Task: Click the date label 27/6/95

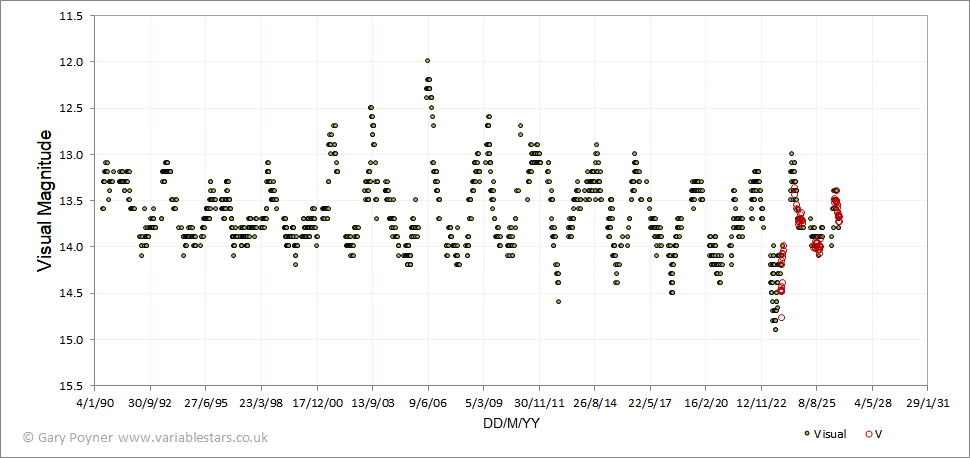Action: point(206,402)
